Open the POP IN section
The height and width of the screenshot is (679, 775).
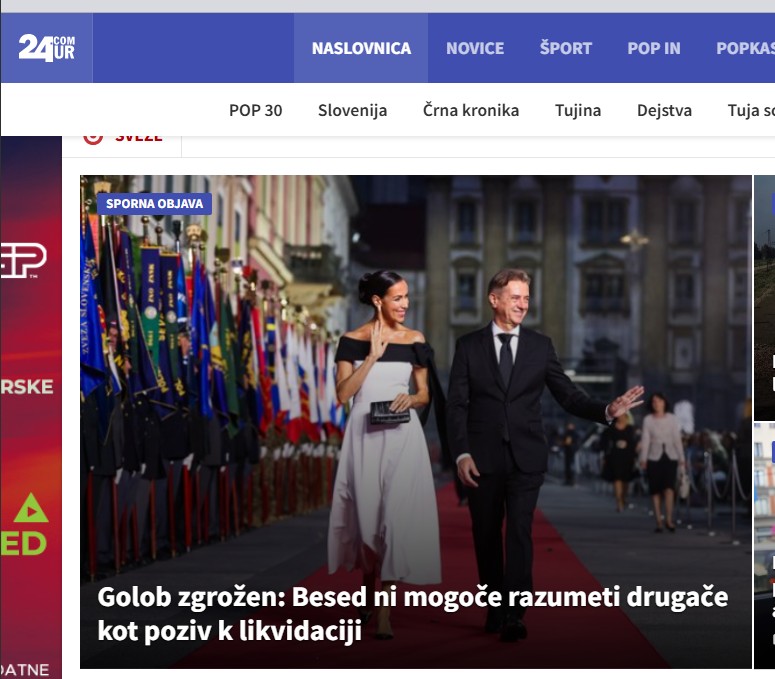point(654,48)
